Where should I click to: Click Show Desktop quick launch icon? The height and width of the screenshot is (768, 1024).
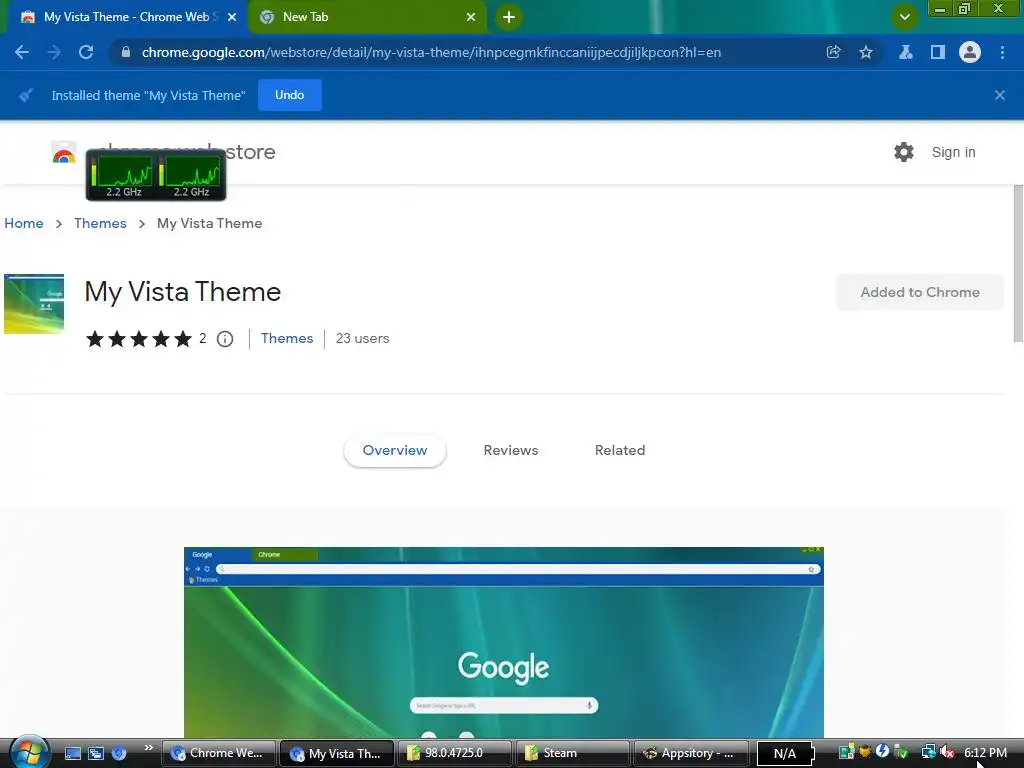point(72,754)
